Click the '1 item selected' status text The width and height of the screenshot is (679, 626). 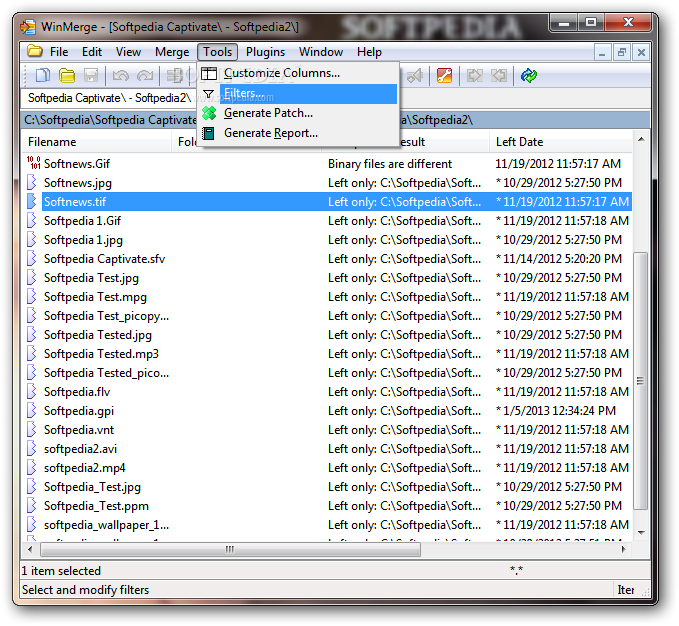61,571
